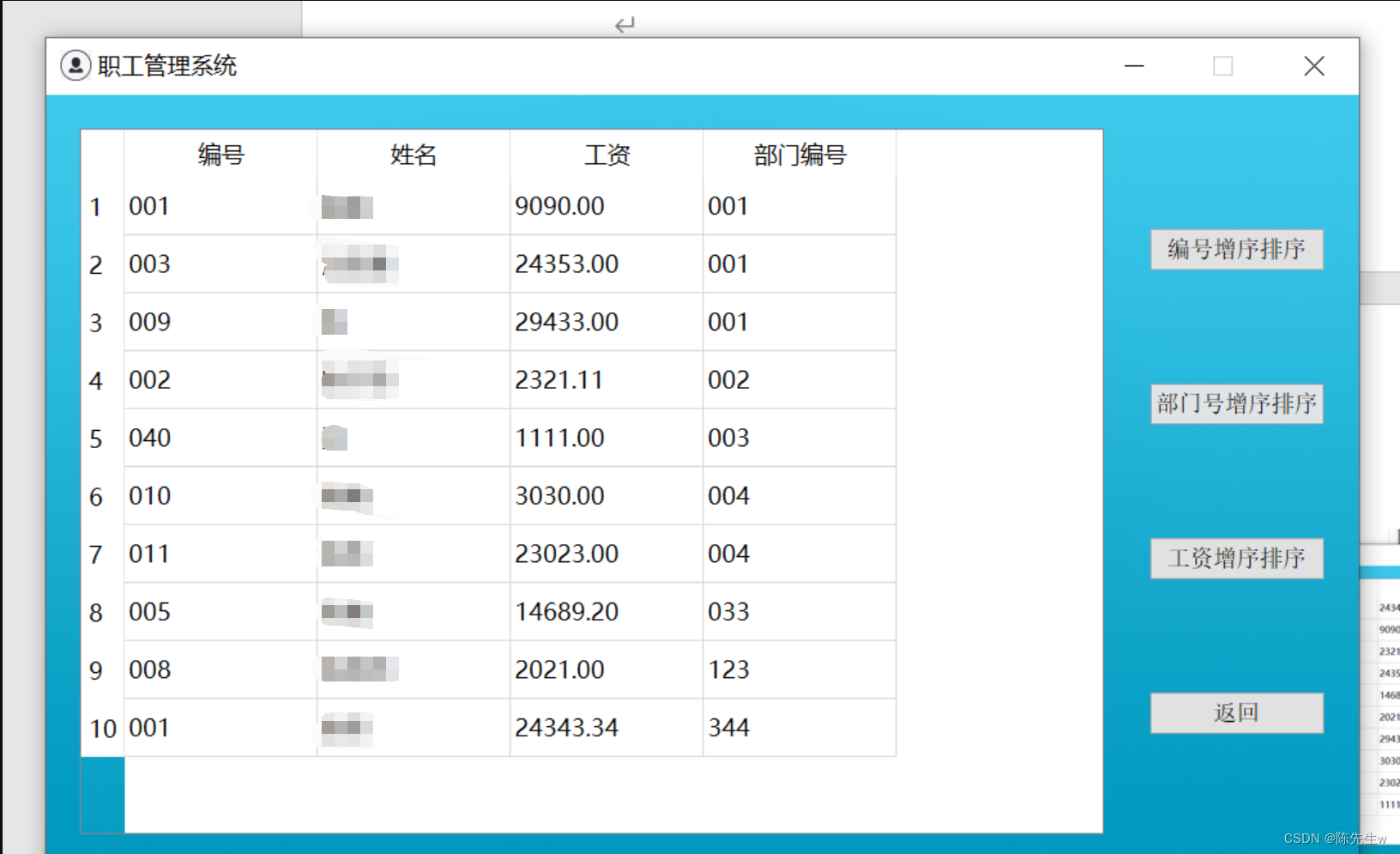This screenshot has height=854, width=1400.
Task: Maximize the 职工管理系统 window
Action: click(x=1223, y=66)
